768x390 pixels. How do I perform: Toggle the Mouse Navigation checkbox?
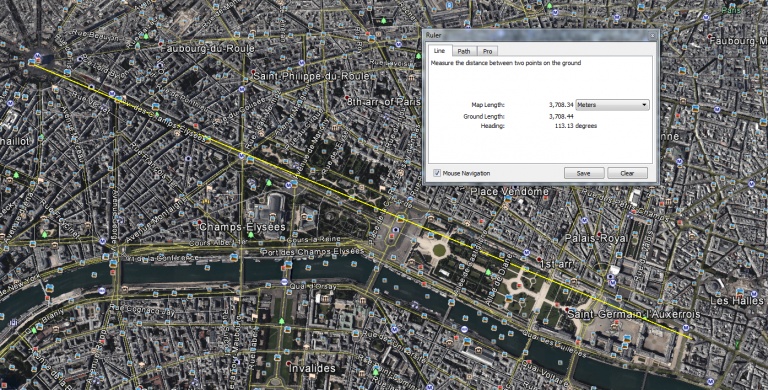pyautogui.click(x=436, y=173)
